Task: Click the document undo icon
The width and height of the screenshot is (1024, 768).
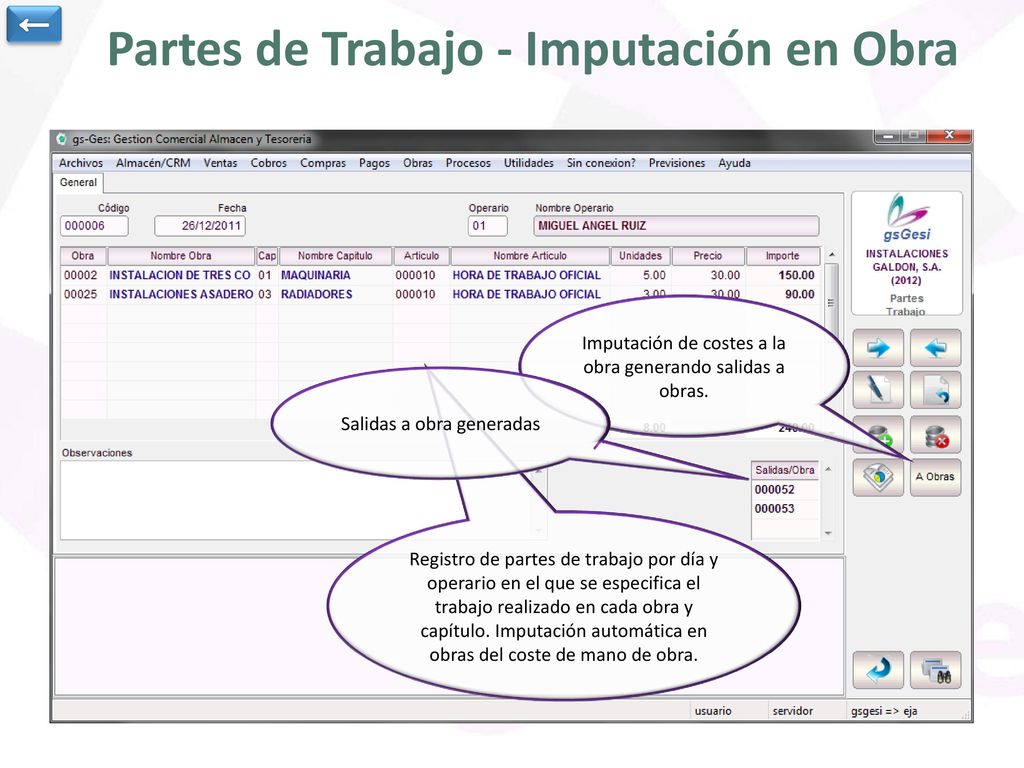Action: [x=936, y=390]
